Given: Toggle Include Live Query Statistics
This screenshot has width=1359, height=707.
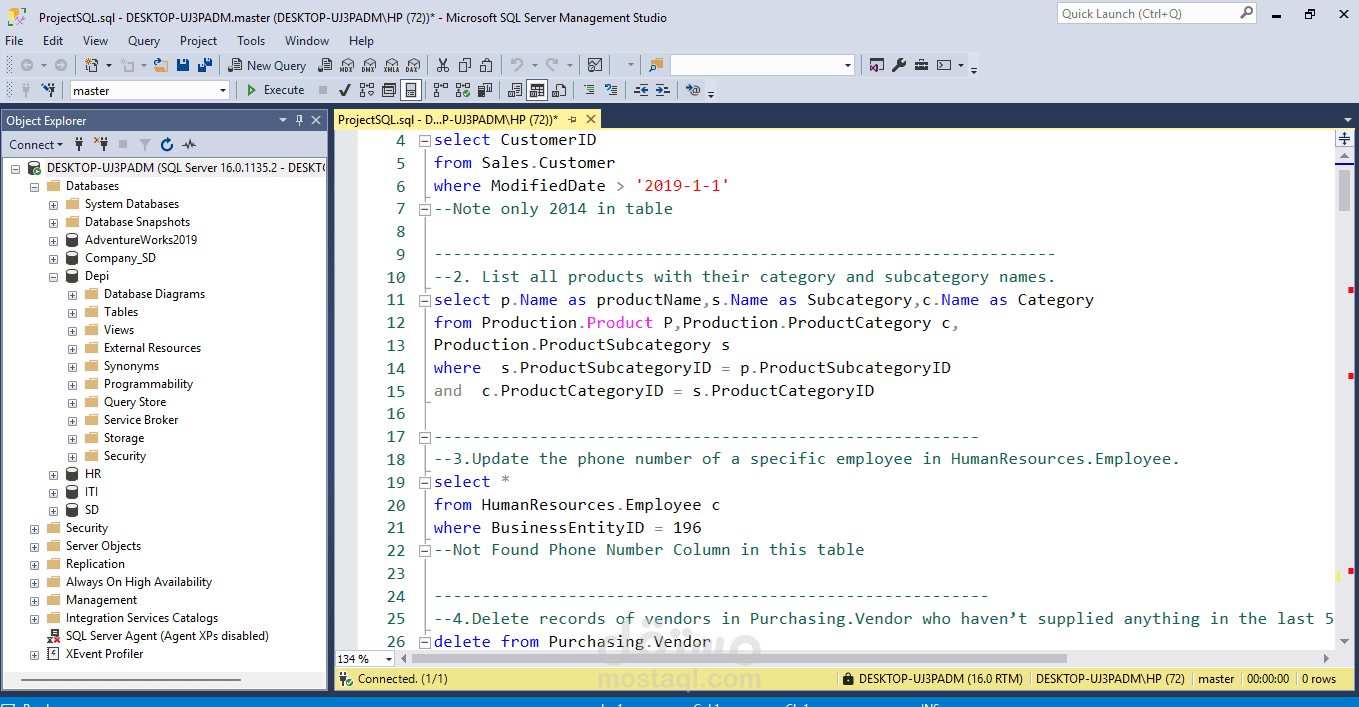Looking at the screenshot, I should 463,90.
